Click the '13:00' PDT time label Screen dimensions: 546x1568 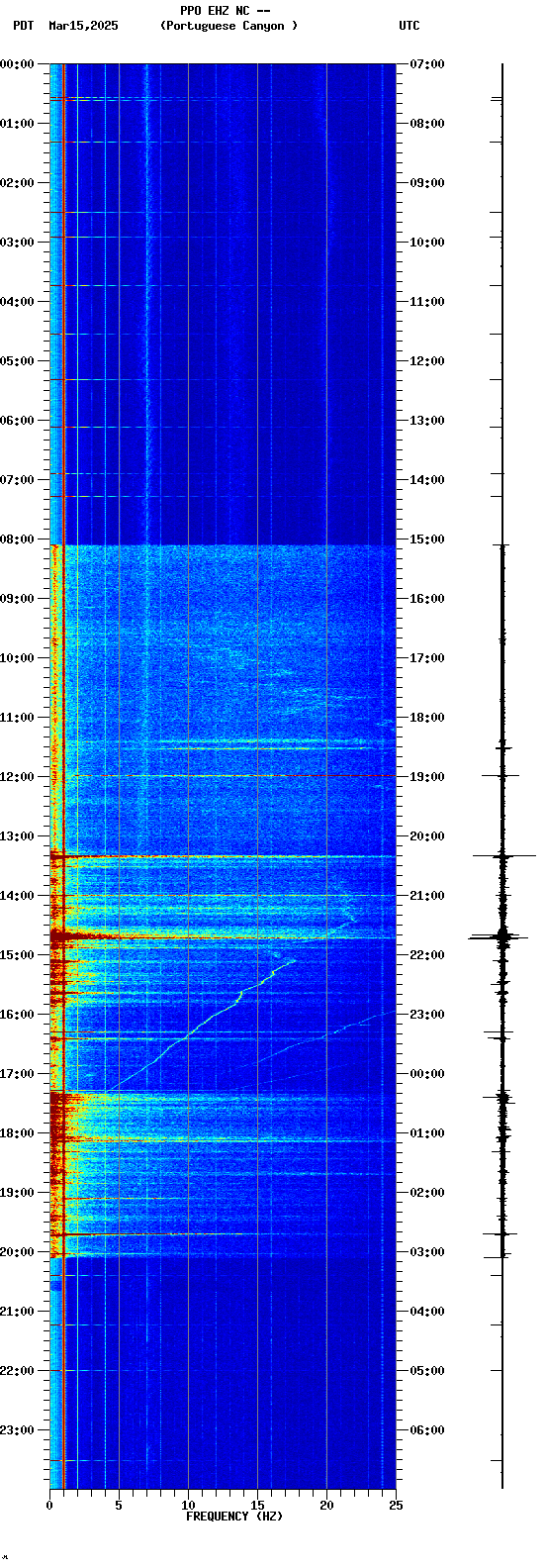(17, 836)
